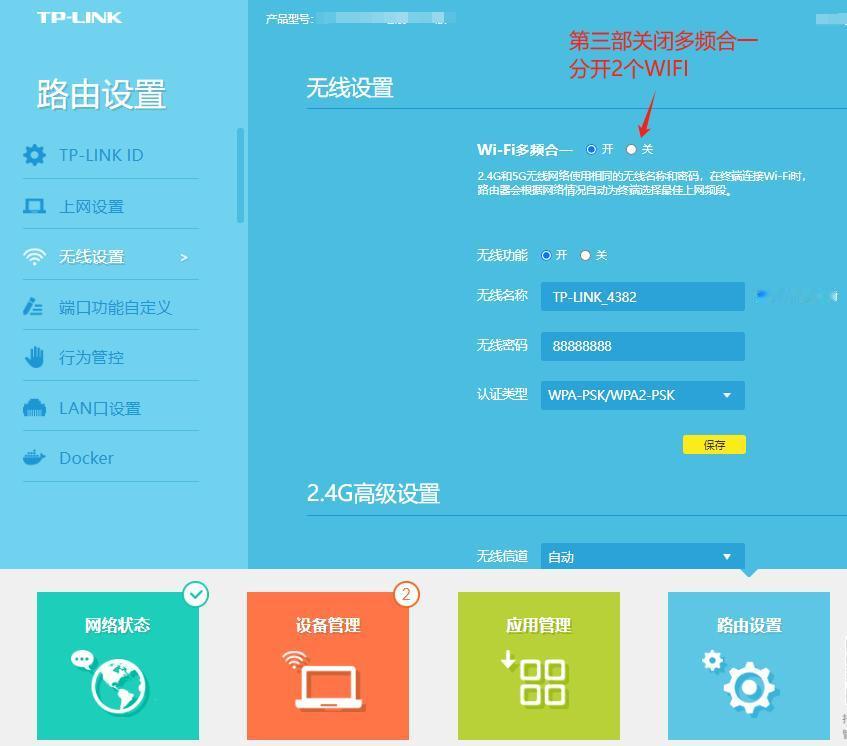The width and height of the screenshot is (847, 746).
Task: Open the 认证类型 WPA-PSK/WPA2-PSK dropdown
Action: [642, 395]
